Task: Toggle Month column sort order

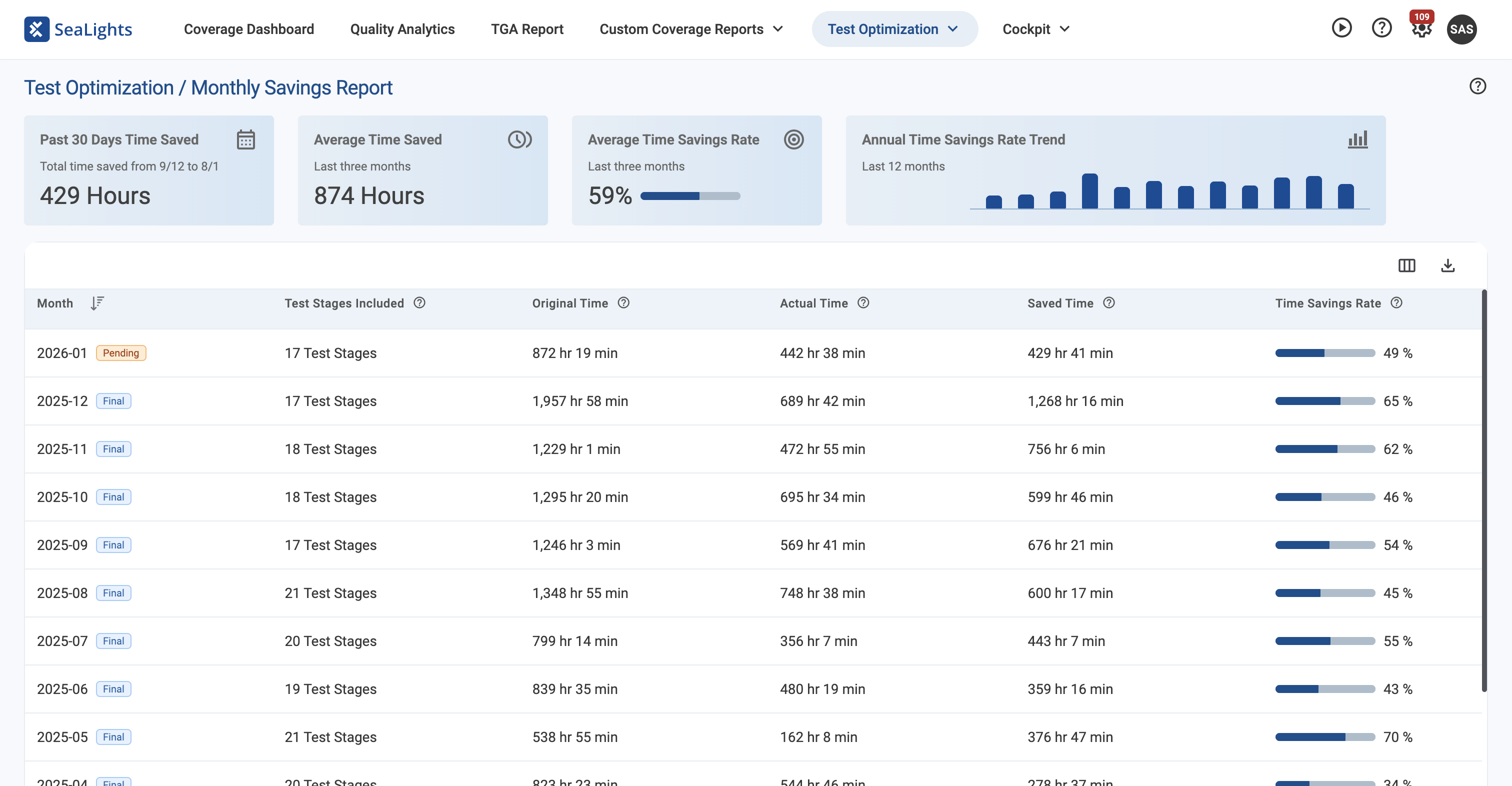Action: click(x=97, y=303)
